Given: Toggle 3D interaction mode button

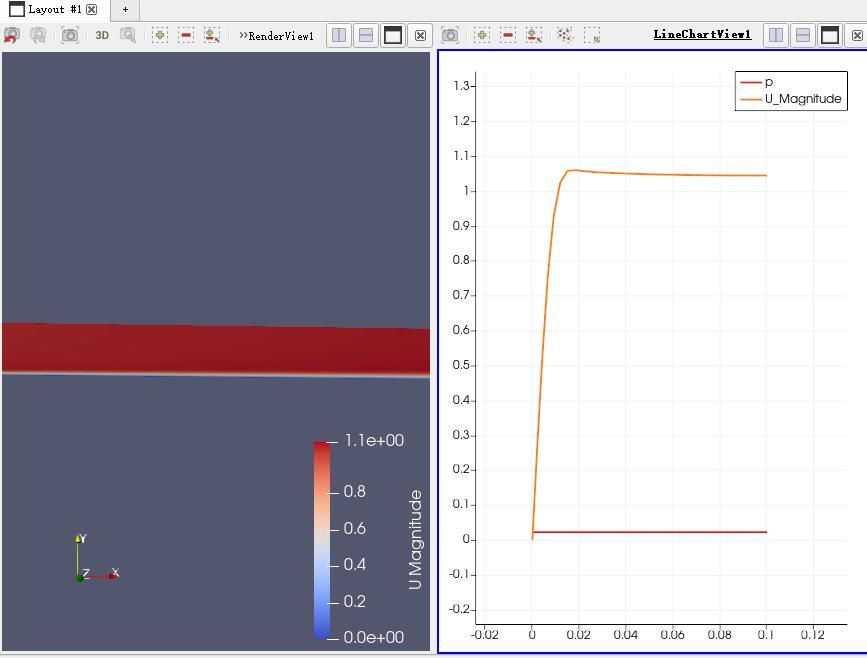Looking at the screenshot, I should tap(102, 35).
